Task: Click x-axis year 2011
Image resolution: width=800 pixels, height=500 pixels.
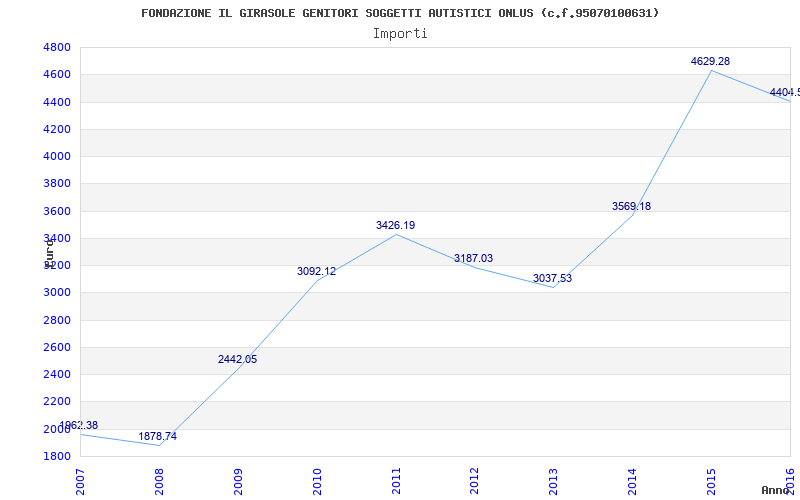Action: [396, 482]
